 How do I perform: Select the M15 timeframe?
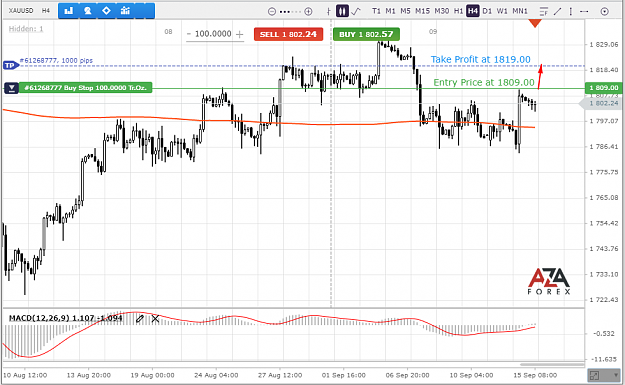tap(423, 11)
